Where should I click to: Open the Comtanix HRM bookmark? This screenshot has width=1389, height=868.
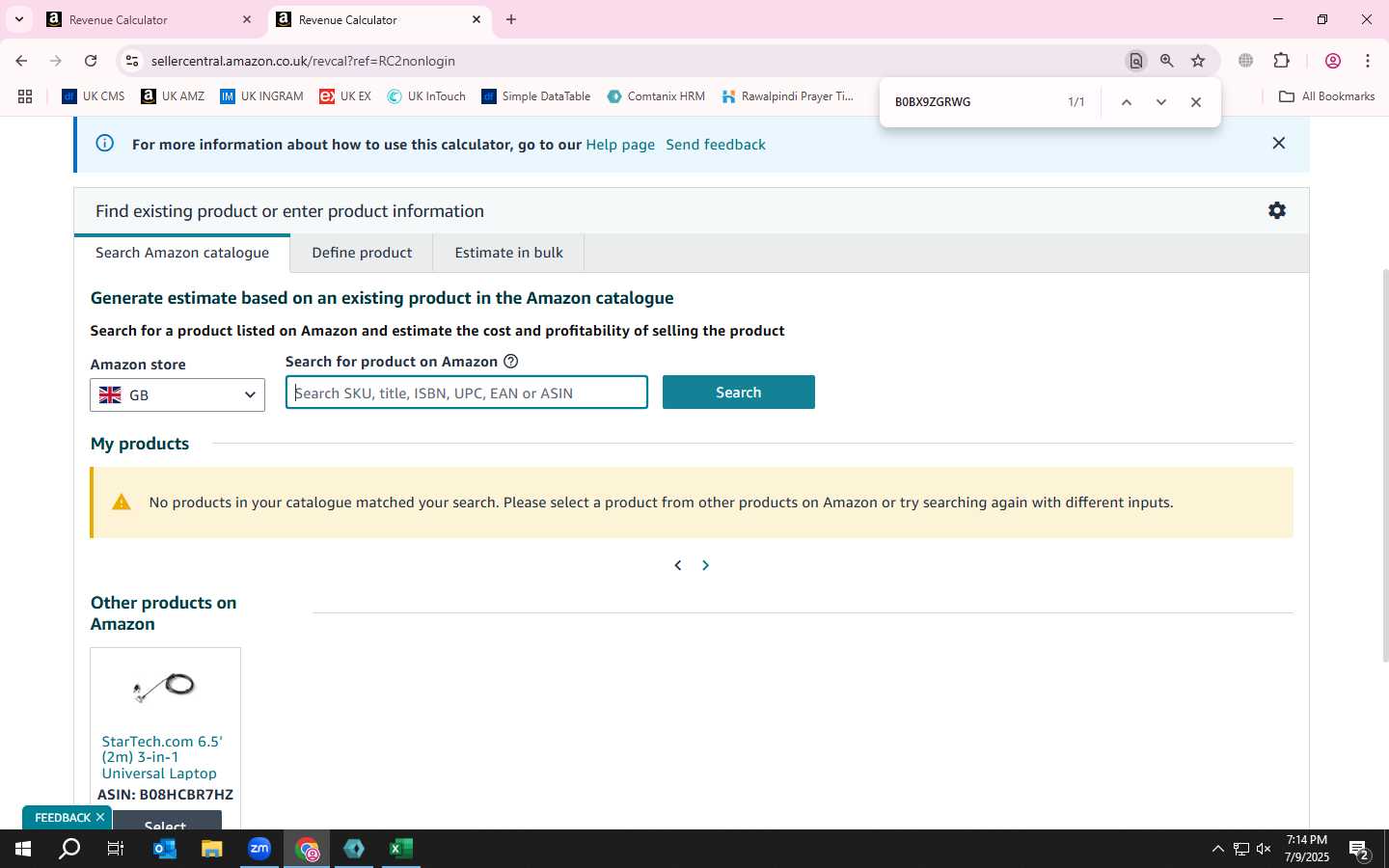tap(656, 96)
